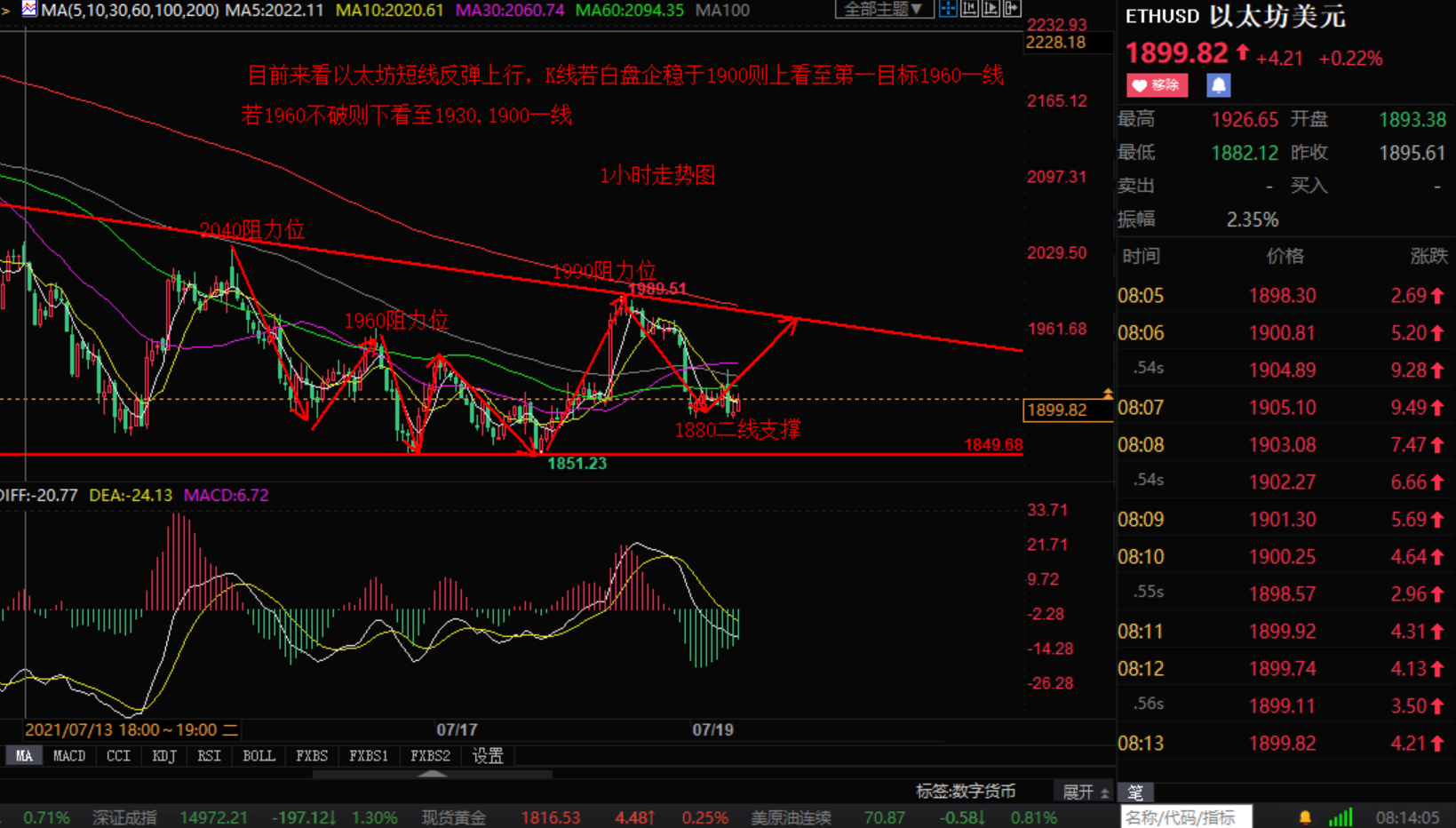Image resolution: width=1456 pixels, height=828 pixels.
Task: Click the 最高 value 1926.65
Action: (1245, 119)
